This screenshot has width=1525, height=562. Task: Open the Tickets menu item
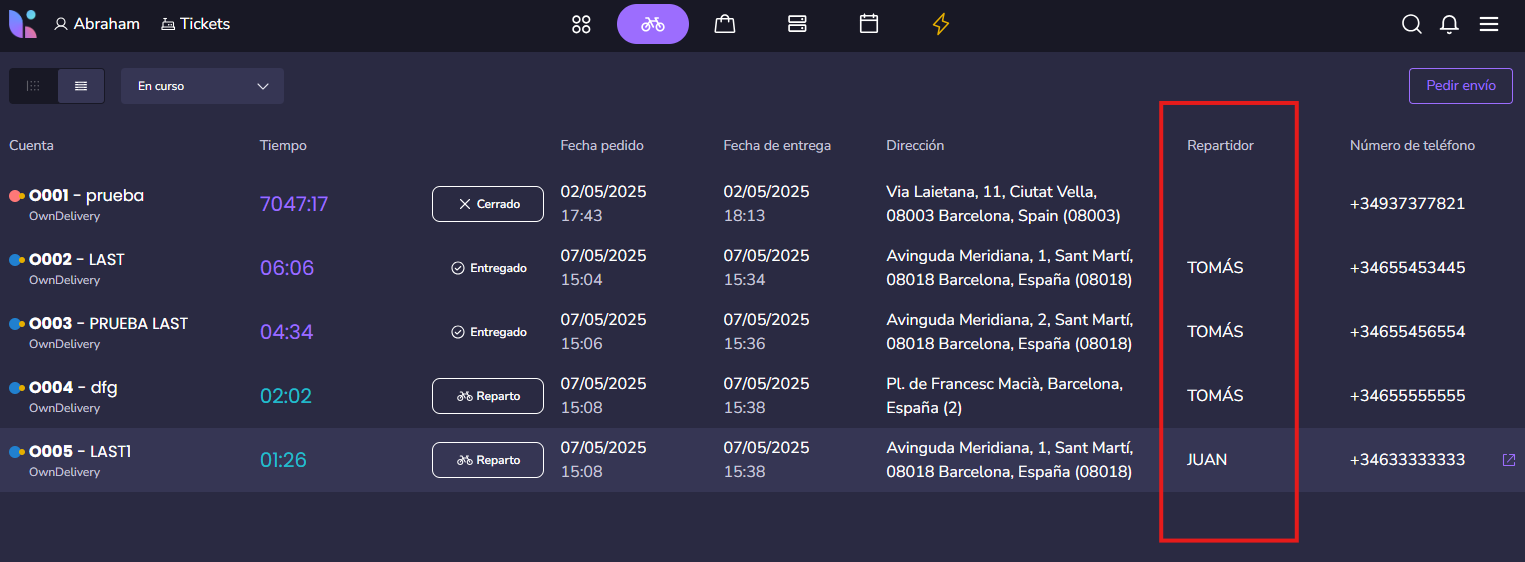(x=195, y=24)
